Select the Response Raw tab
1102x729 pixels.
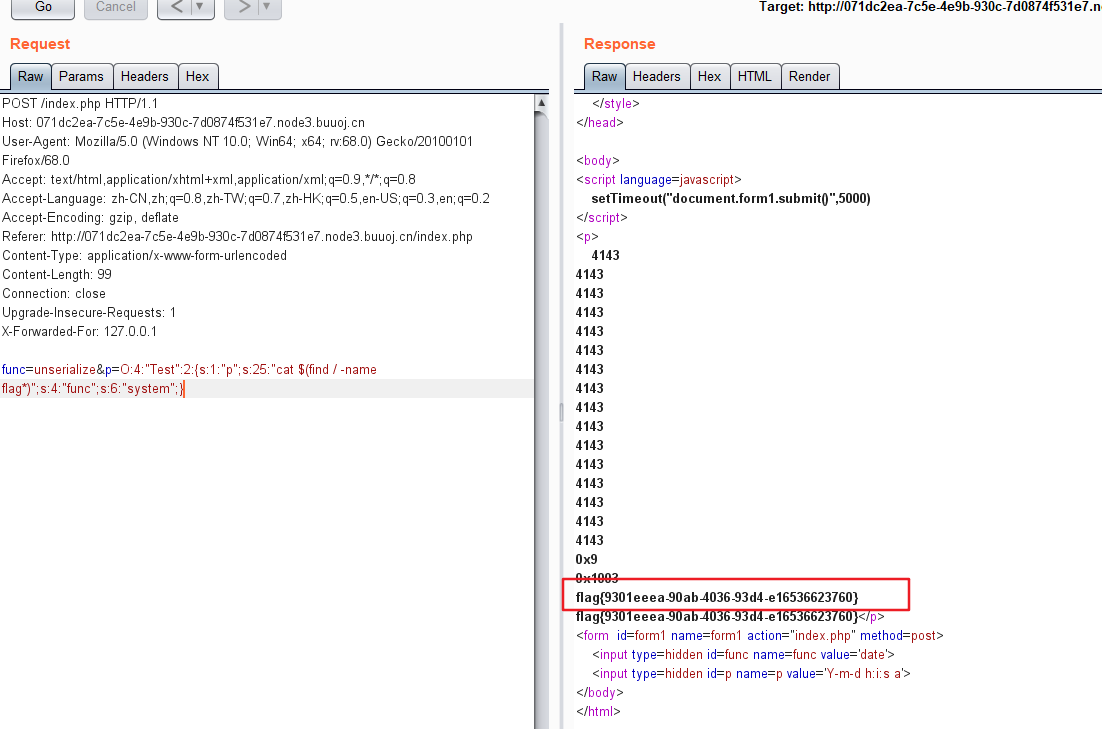[604, 77]
